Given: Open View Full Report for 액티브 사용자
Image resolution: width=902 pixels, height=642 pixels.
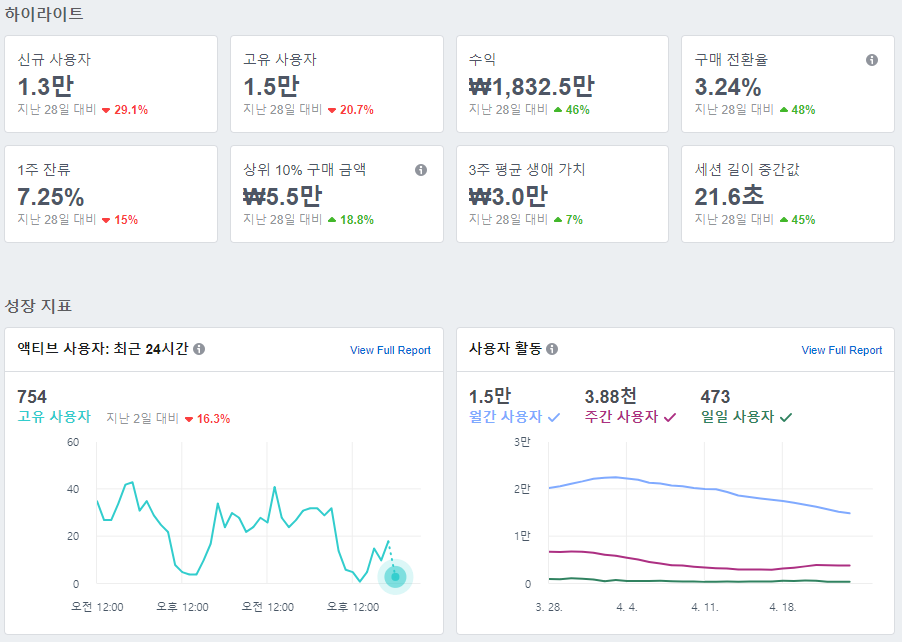Looking at the screenshot, I should 389,350.
